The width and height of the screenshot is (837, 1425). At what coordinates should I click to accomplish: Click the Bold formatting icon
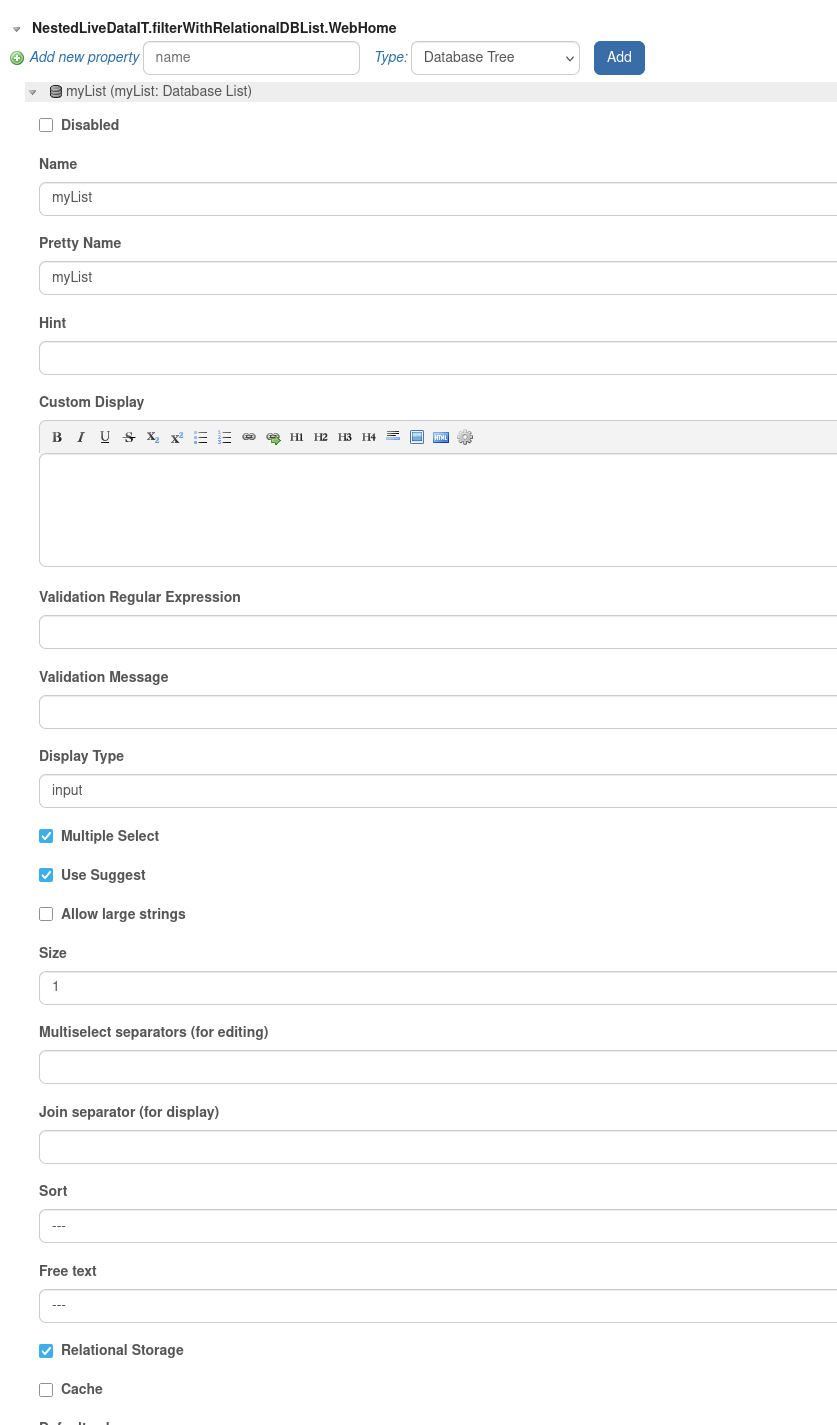(57, 437)
